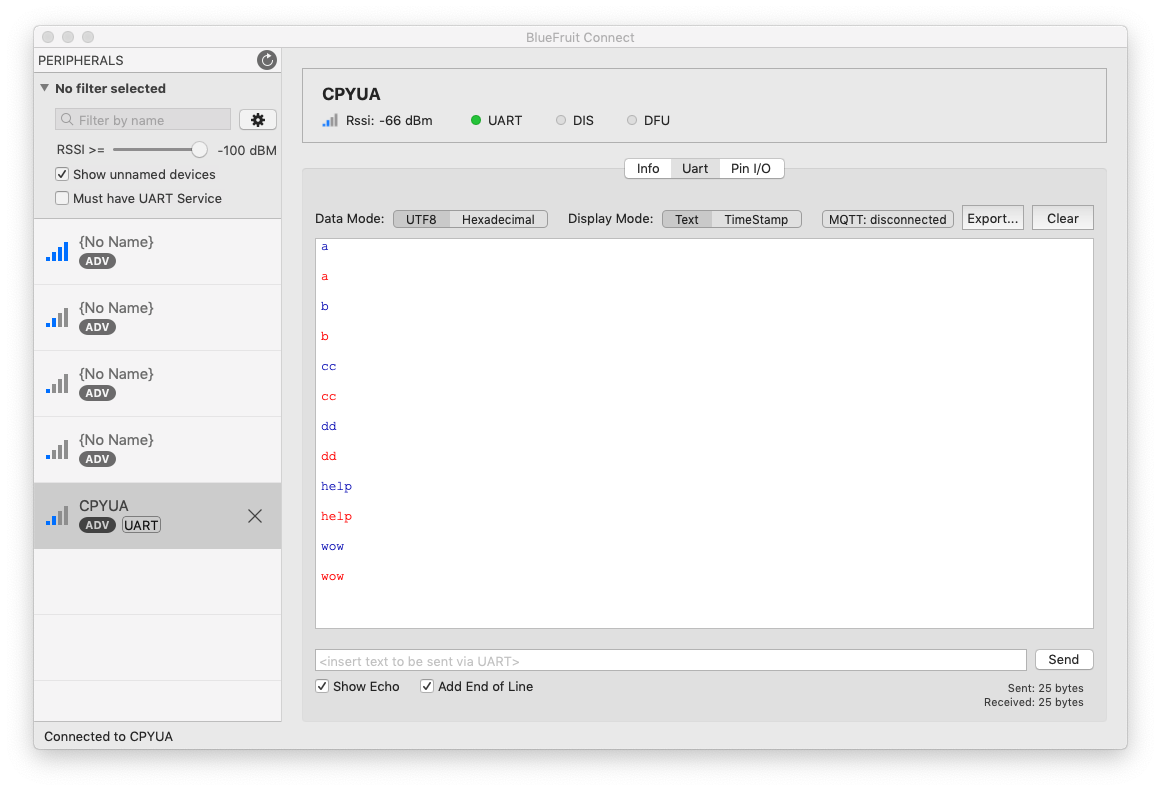
Task: Click the DIS status indicator
Action: click(x=561, y=120)
